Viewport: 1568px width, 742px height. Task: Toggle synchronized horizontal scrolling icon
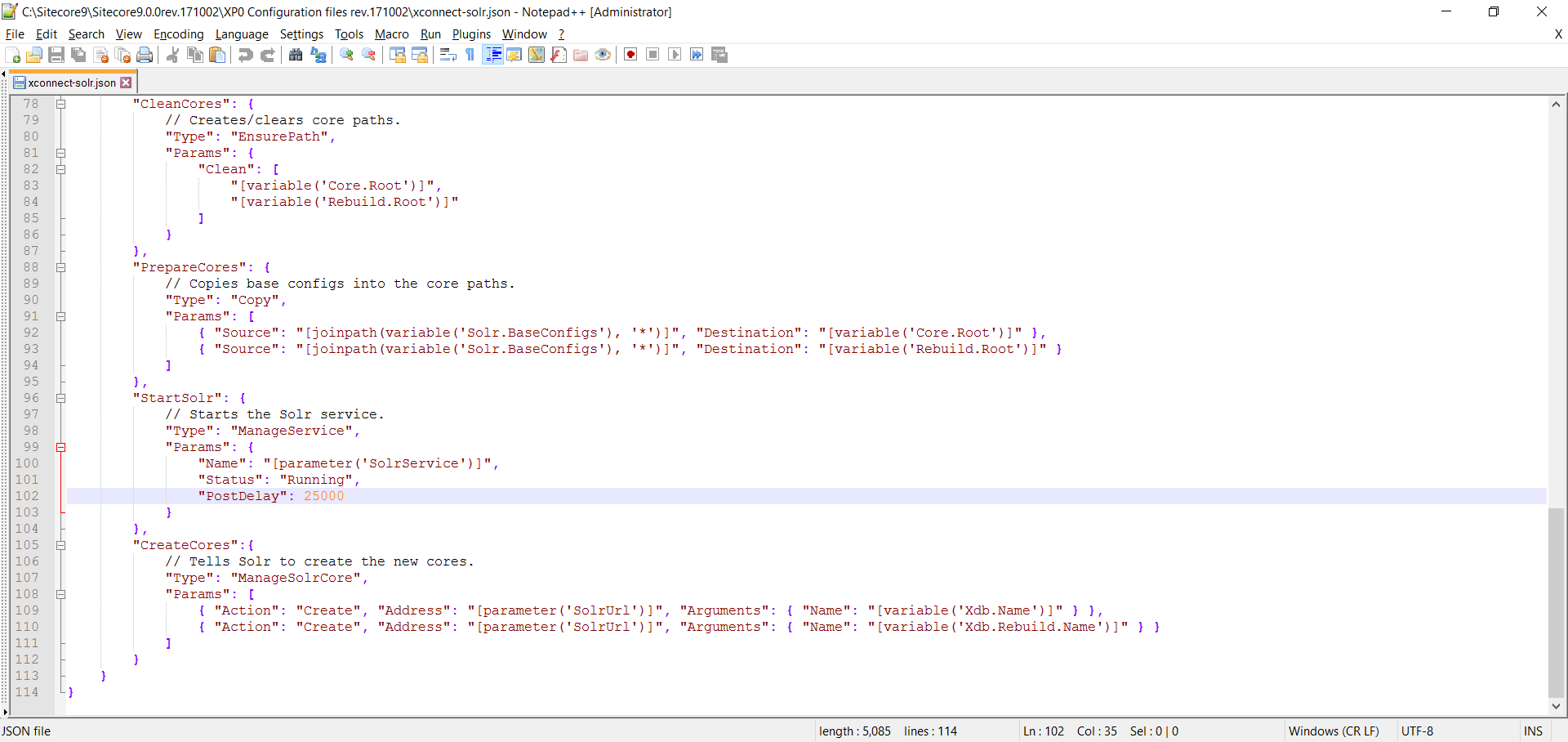tap(420, 55)
